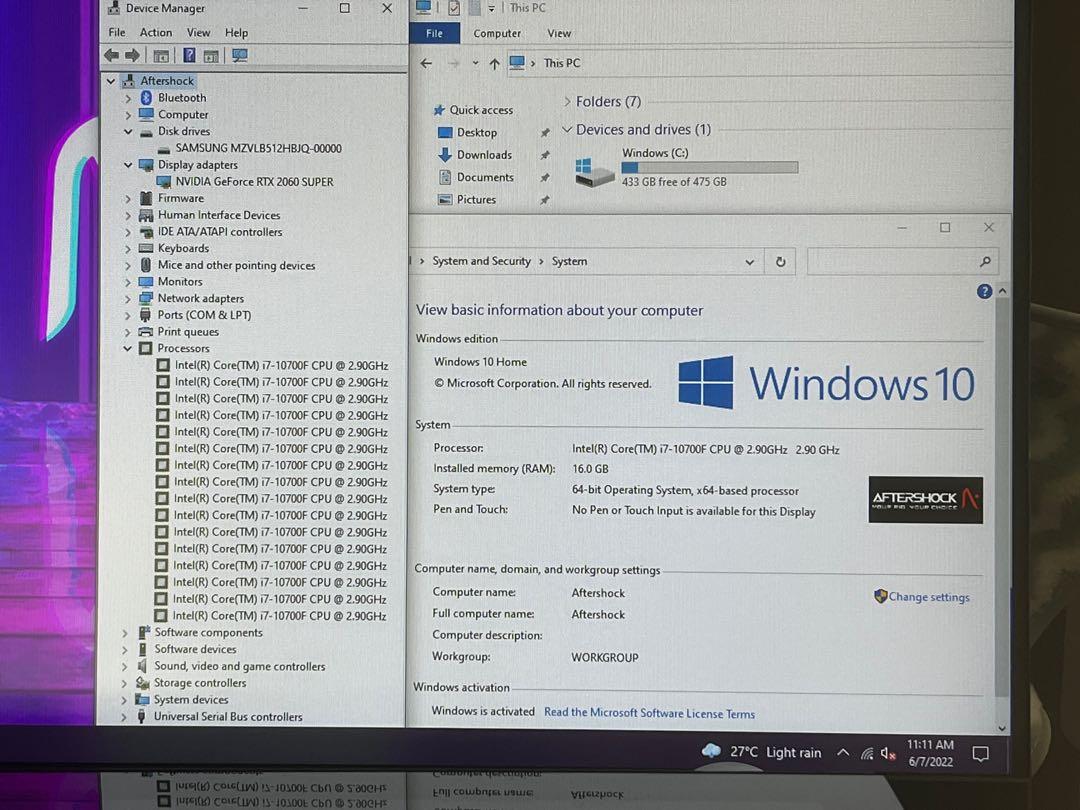Viewport: 1080px width, 810px height.
Task: Open the System address bar history dropdown
Action: pyautogui.click(x=749, y=262)
